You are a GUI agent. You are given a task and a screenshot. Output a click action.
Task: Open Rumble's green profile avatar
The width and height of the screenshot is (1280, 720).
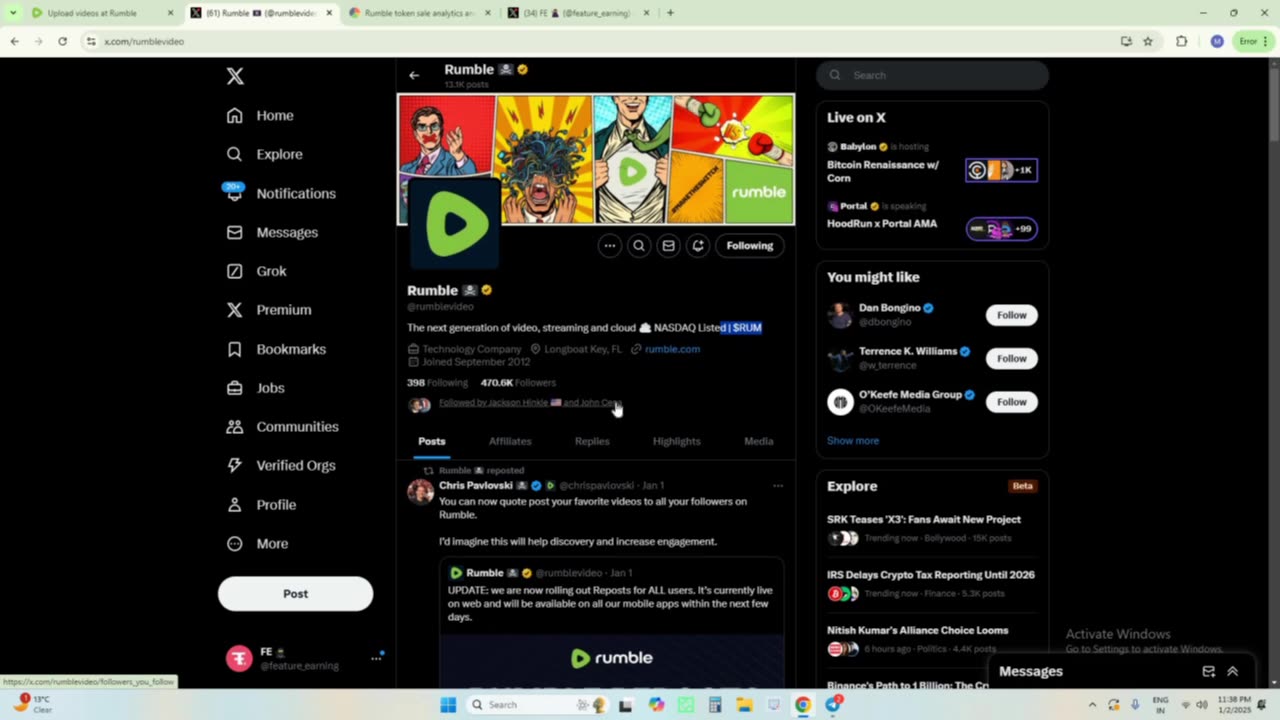[454, 224]
